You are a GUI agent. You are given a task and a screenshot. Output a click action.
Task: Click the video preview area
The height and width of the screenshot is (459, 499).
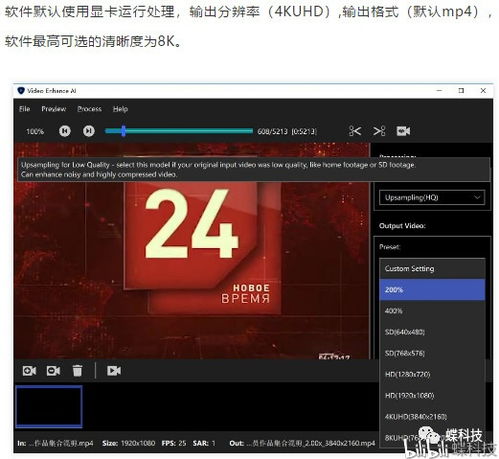coord(192,251)
